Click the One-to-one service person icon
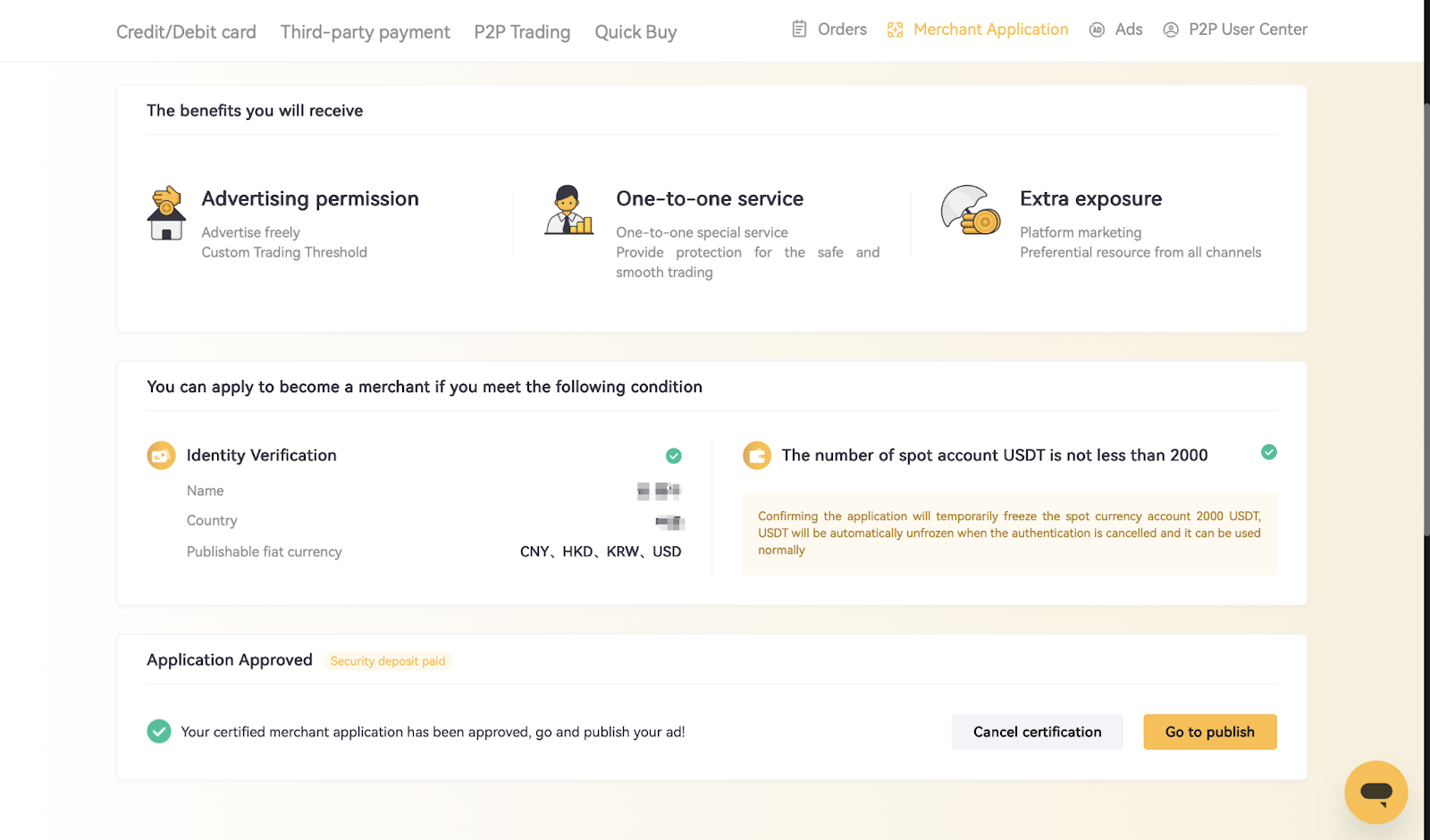This screenshot has height=840, width=1430. pos(569,211)
